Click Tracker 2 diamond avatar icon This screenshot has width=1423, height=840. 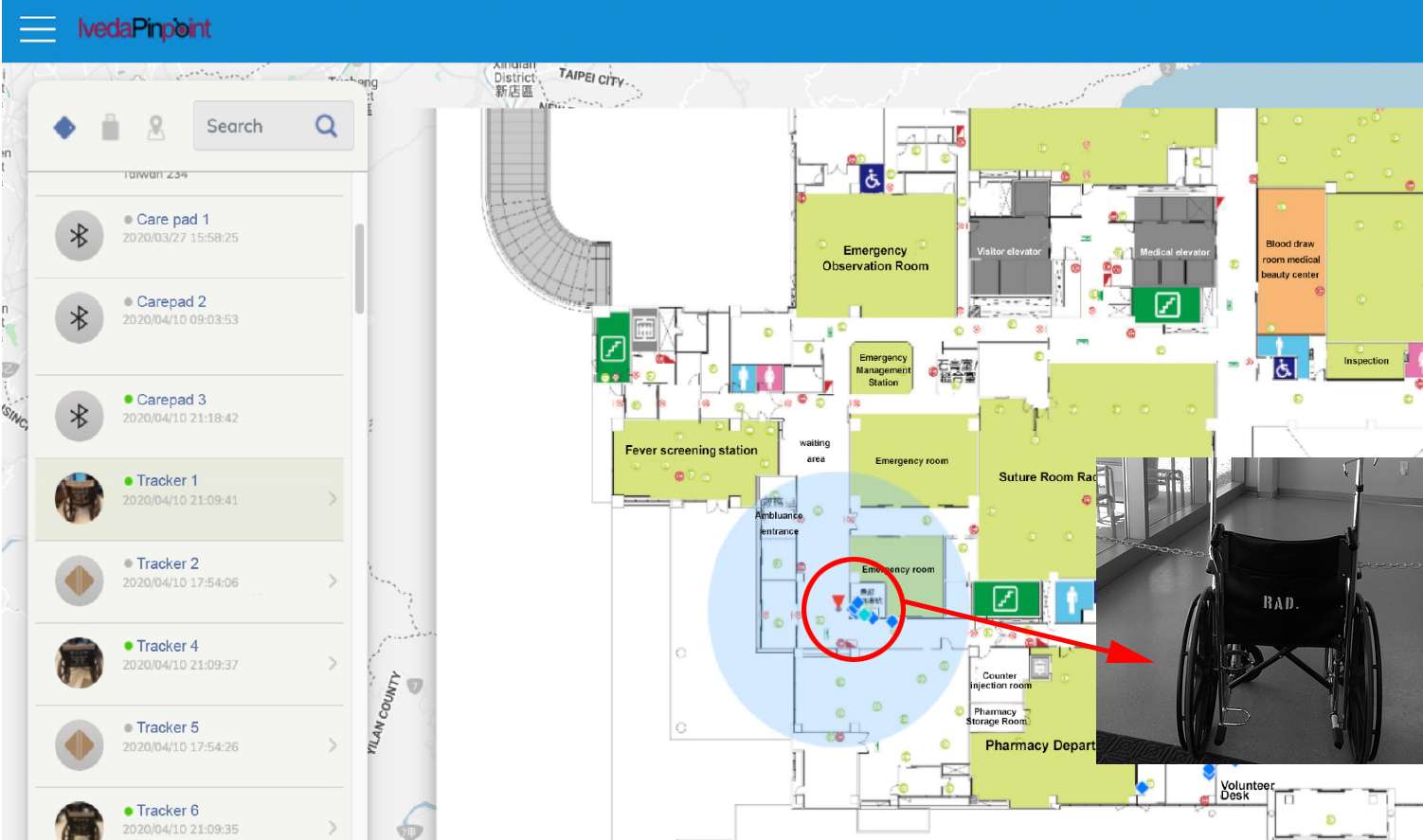click(x=80, y=581)
